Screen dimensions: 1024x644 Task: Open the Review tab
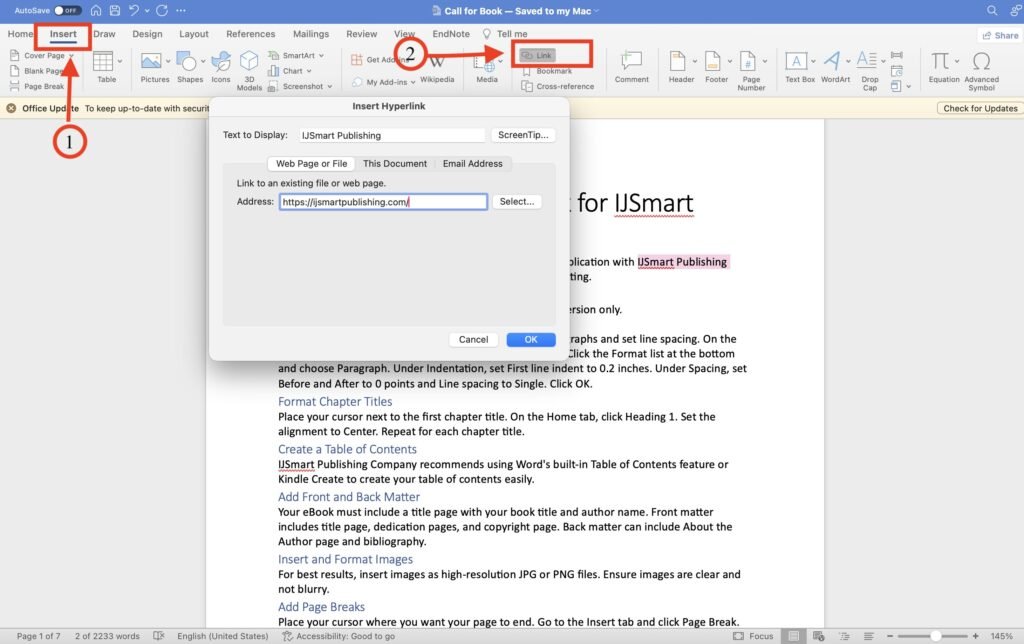click(x=362, y=34)
